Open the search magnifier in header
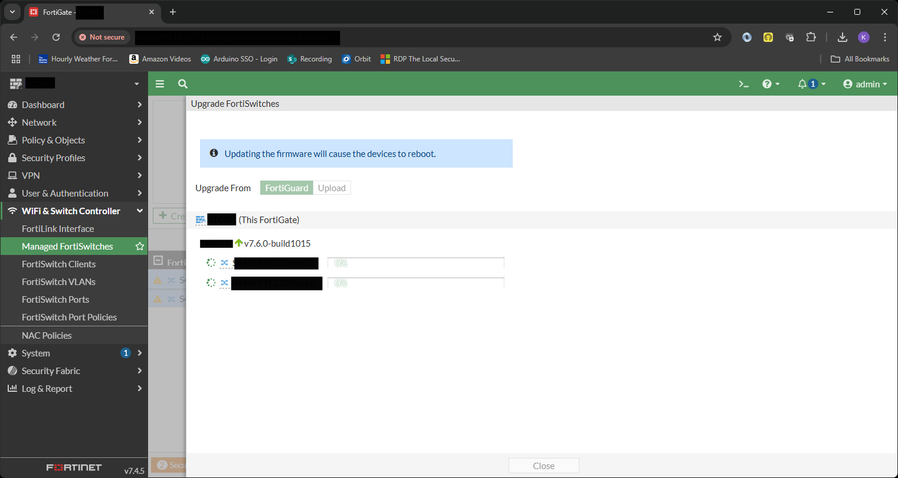Screen dimensions: 898x478 click(183, 84)
